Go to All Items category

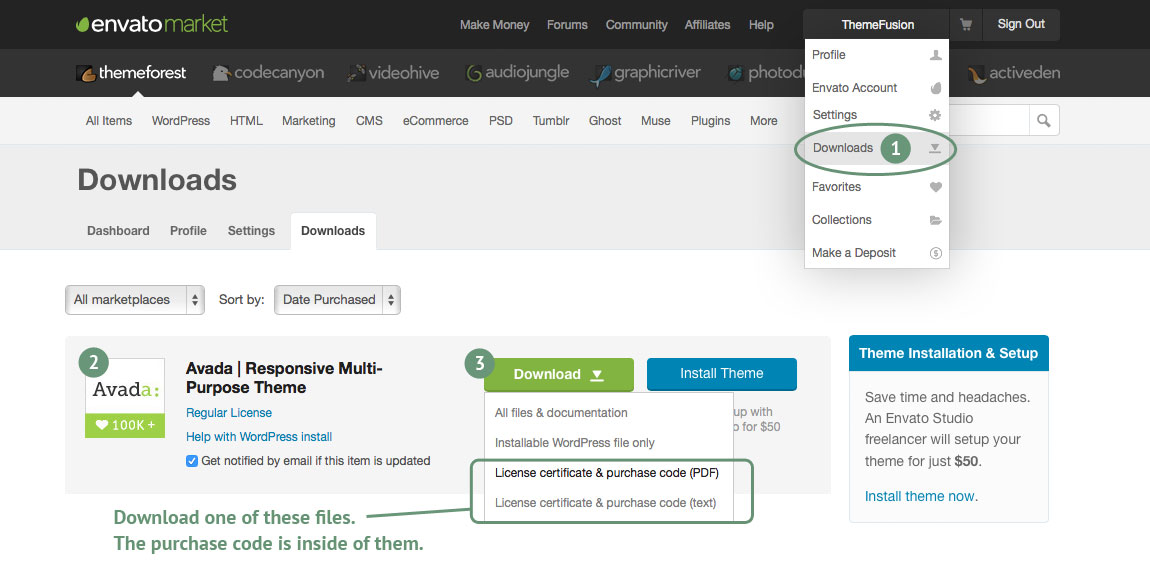coord(109,121)
